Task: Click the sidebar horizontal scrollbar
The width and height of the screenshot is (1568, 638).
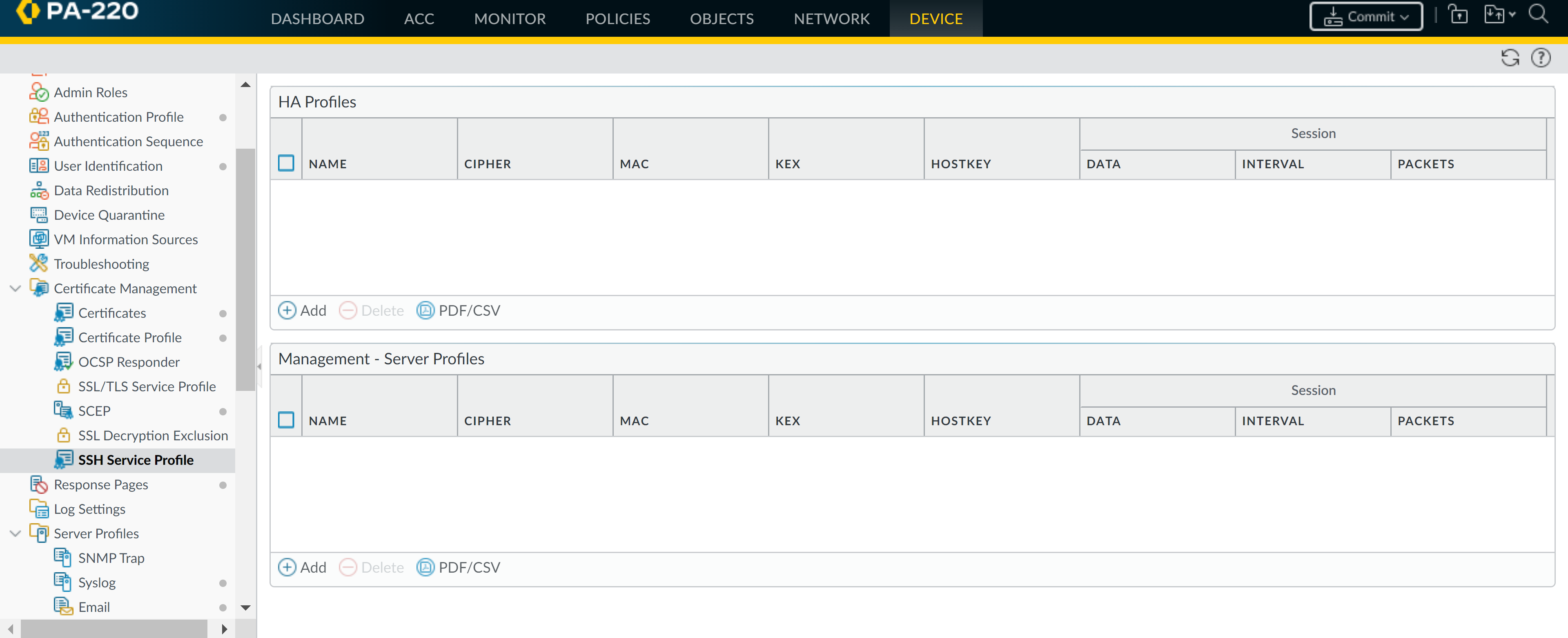Action: [x=114, y=629]
